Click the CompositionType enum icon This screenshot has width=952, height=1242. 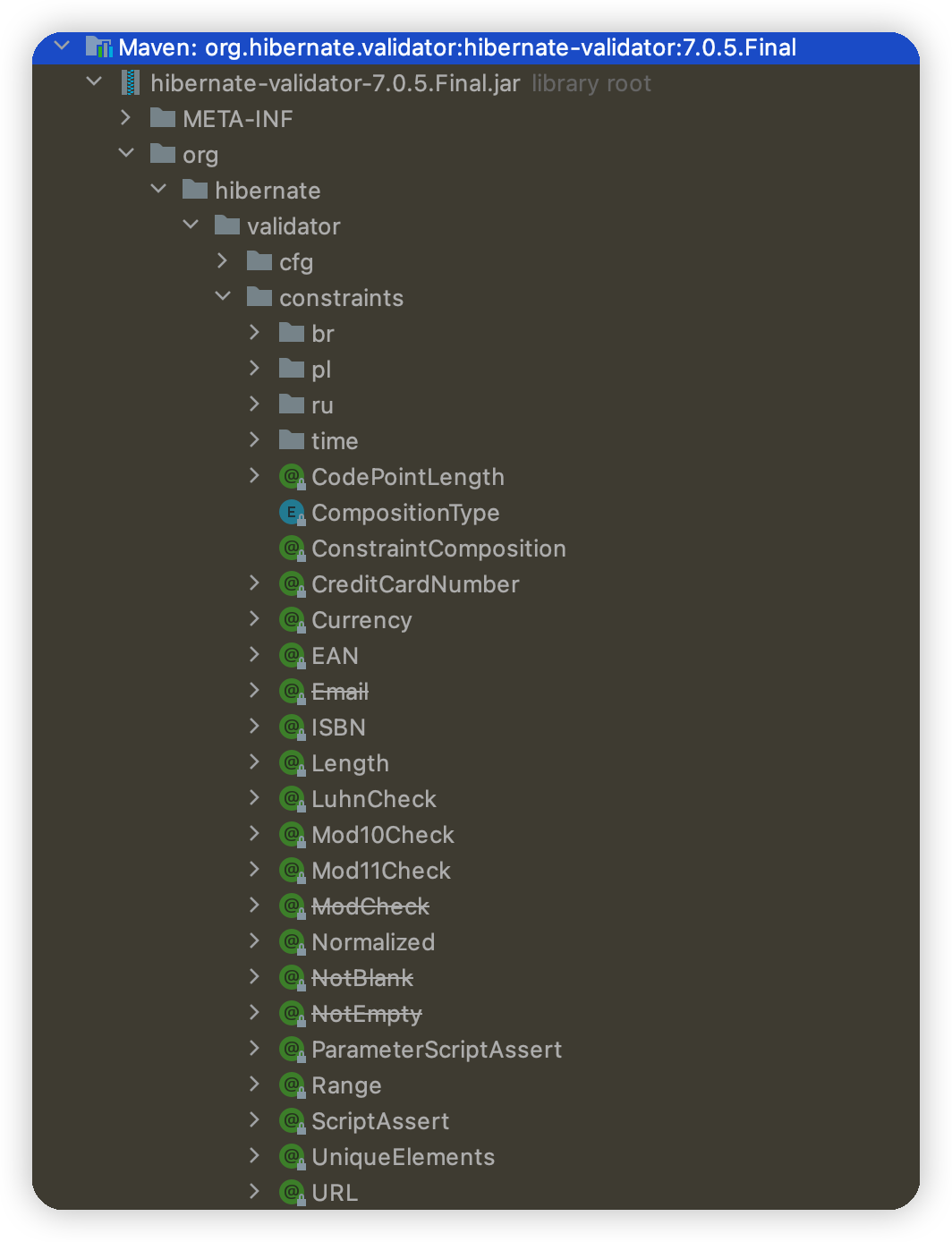[x=292, y=513]
